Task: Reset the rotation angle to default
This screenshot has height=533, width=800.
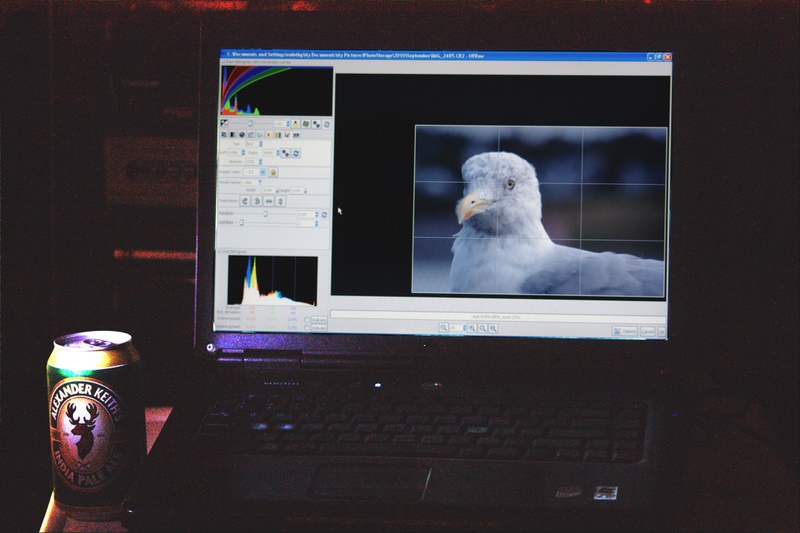Action: [323, 214]
